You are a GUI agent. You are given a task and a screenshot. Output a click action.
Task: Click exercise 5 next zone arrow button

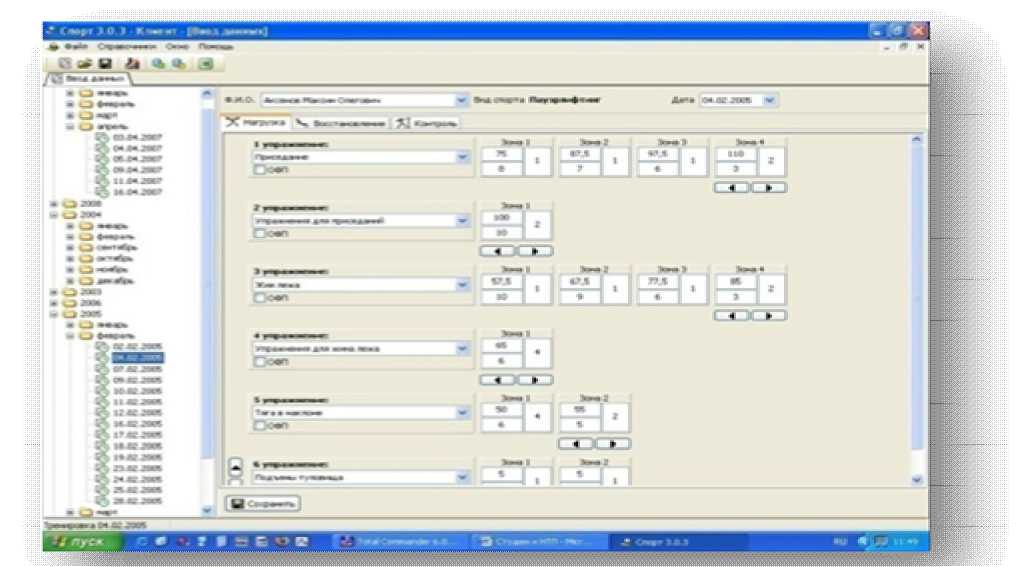613,444
